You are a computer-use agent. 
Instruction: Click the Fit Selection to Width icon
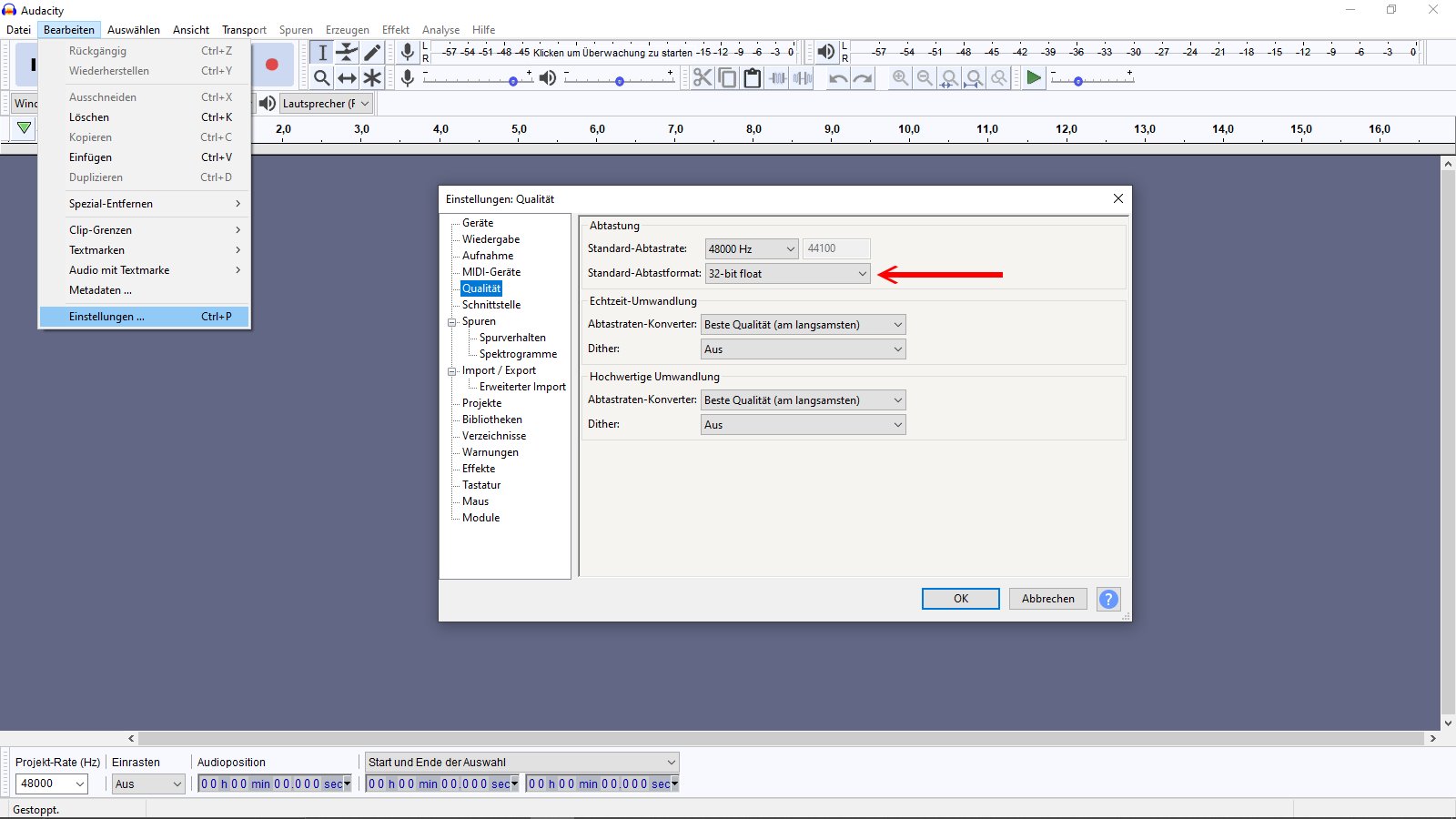949,78
